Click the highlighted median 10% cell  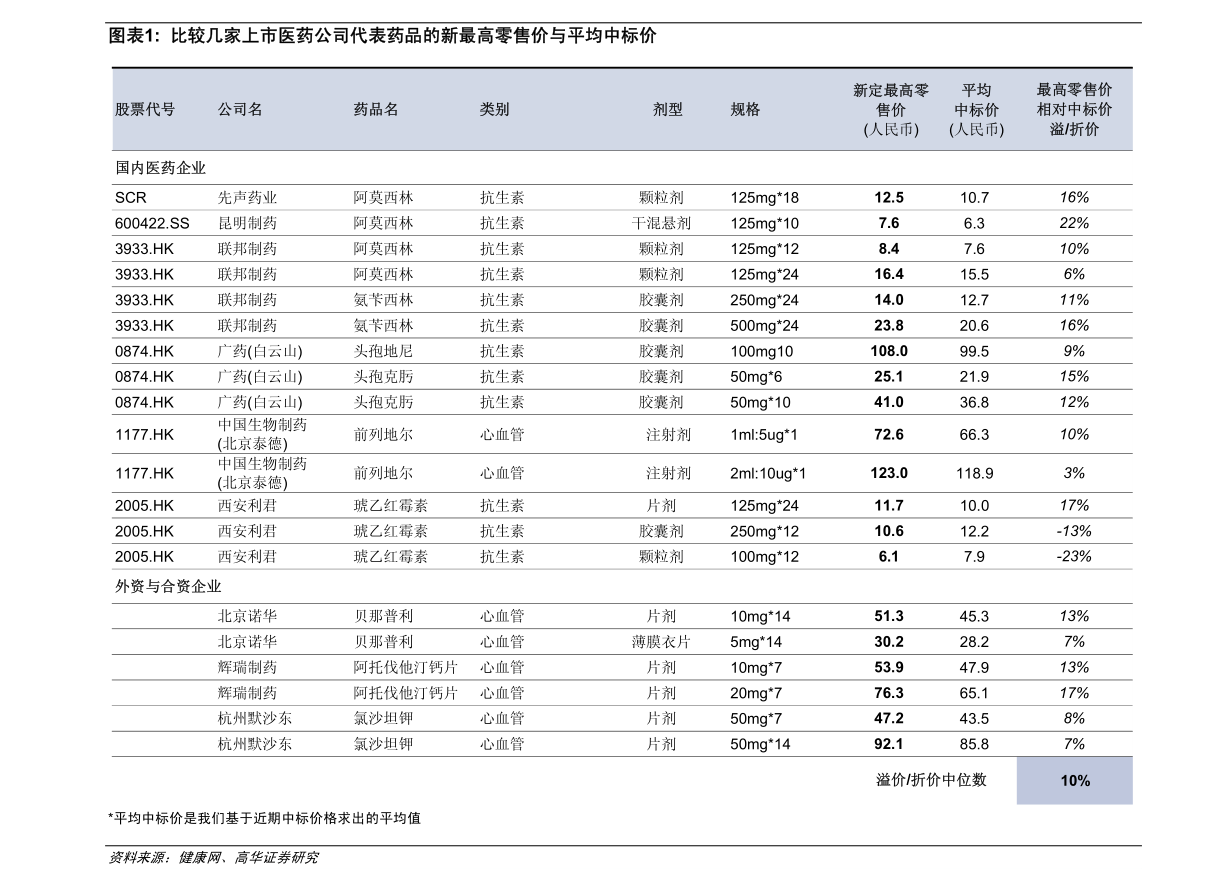coord(1075,780)
